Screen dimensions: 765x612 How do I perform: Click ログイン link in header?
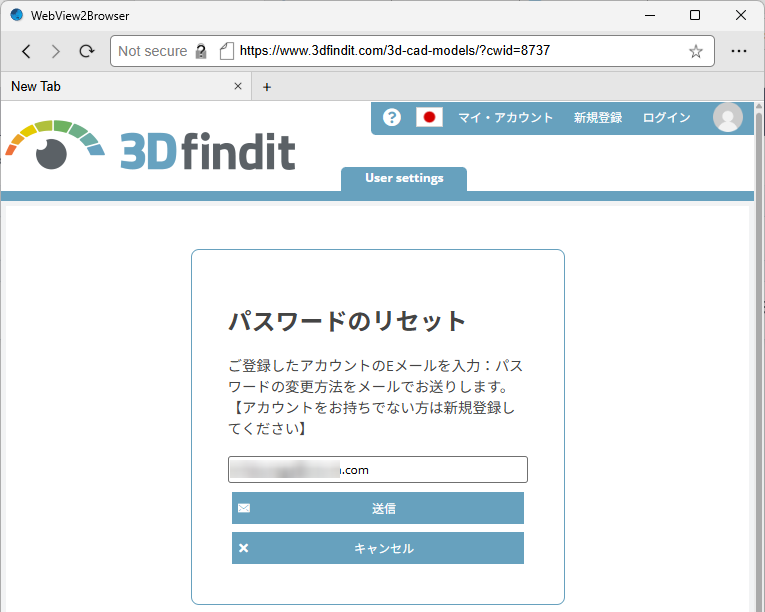point(666,117)
